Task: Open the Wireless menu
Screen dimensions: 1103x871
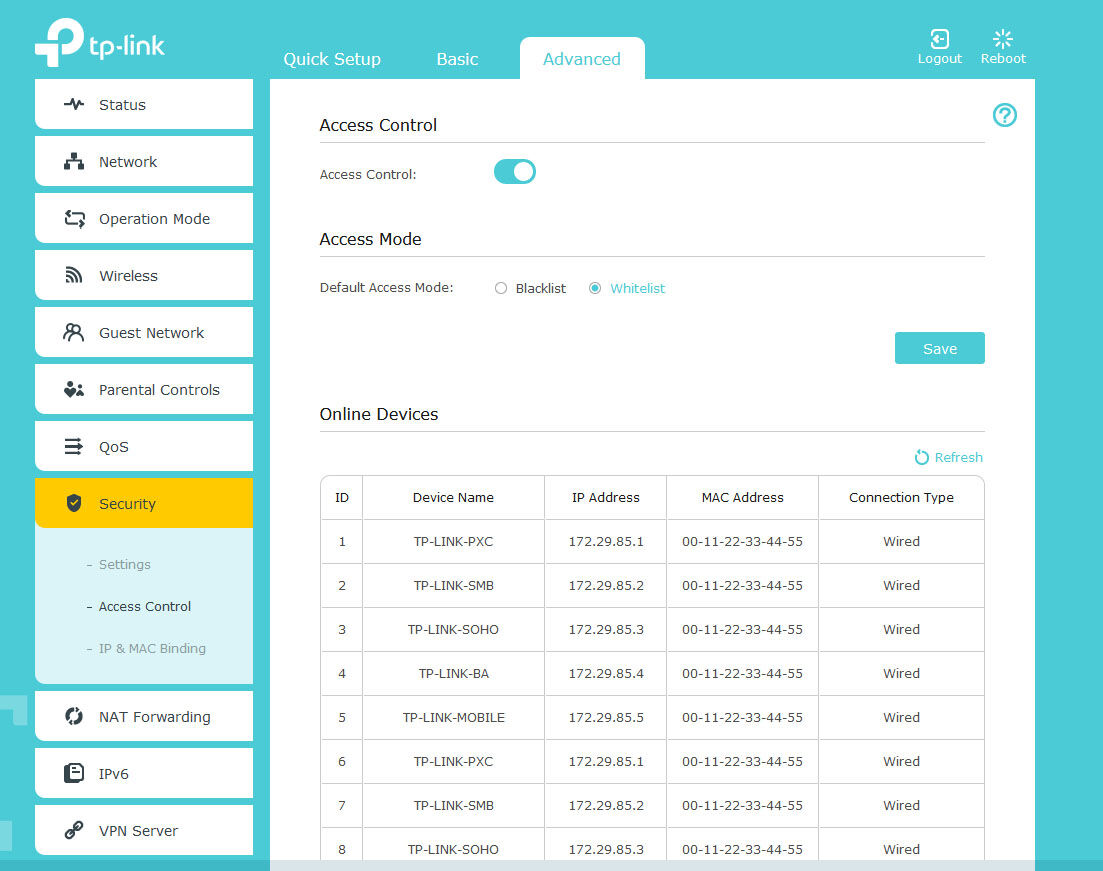Action: [144, 275]
